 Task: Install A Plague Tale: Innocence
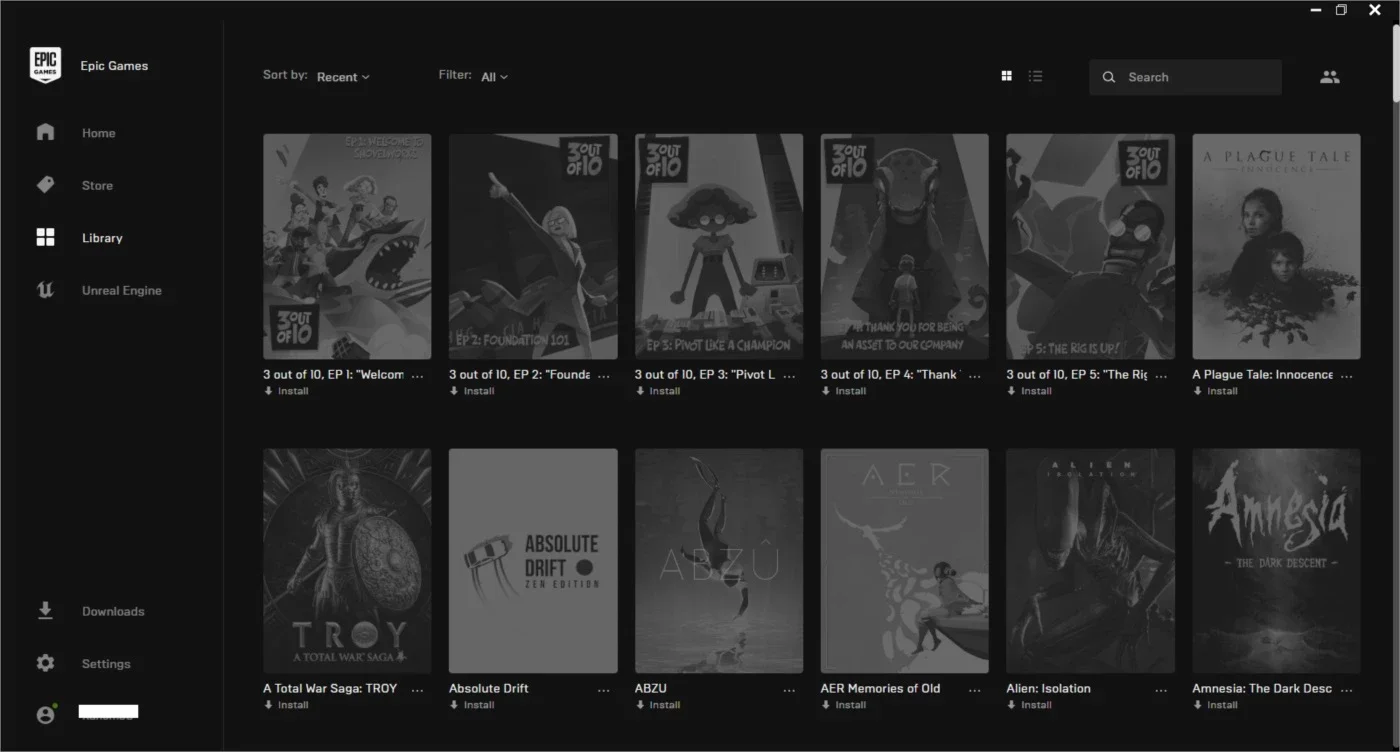(1216, 391)
